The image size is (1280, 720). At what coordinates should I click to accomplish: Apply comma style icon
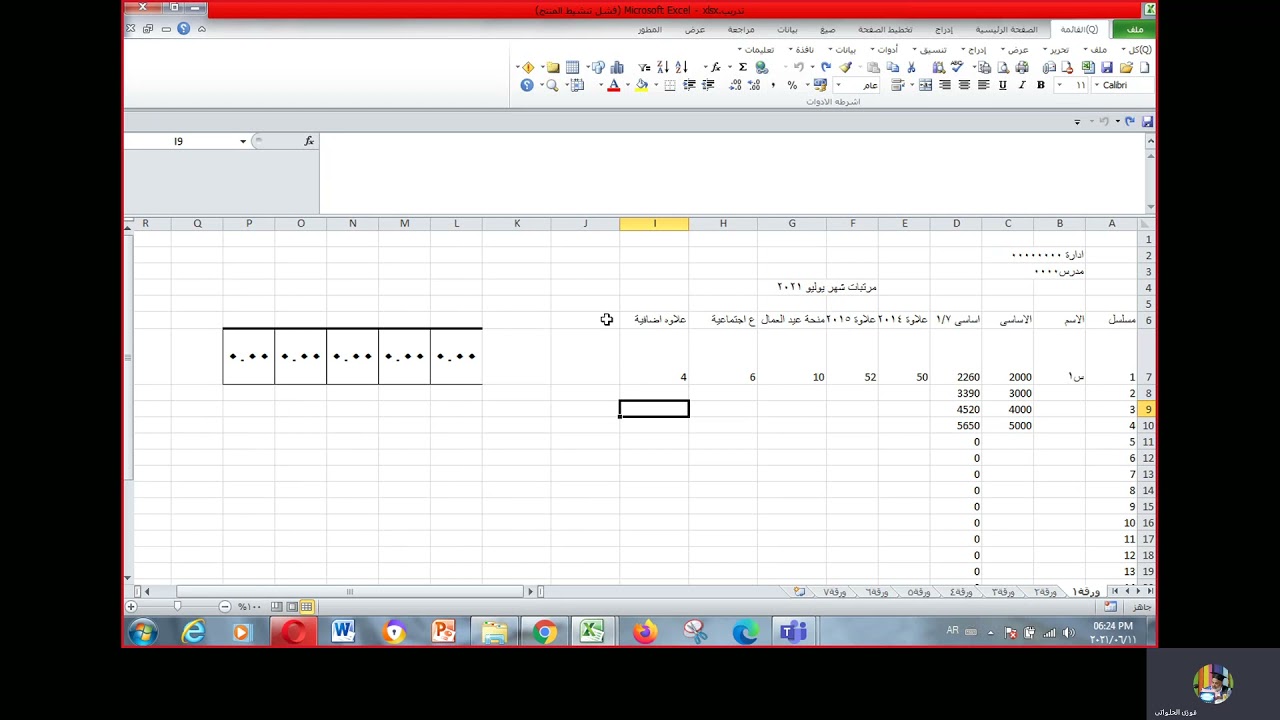(773, 85)
